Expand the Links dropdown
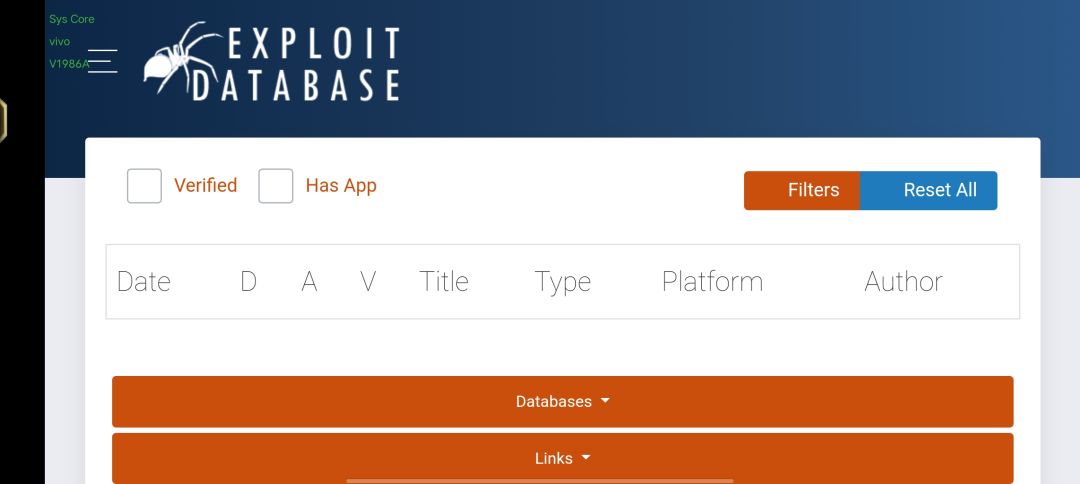1080x484 pixels. (x=563, y=458)
